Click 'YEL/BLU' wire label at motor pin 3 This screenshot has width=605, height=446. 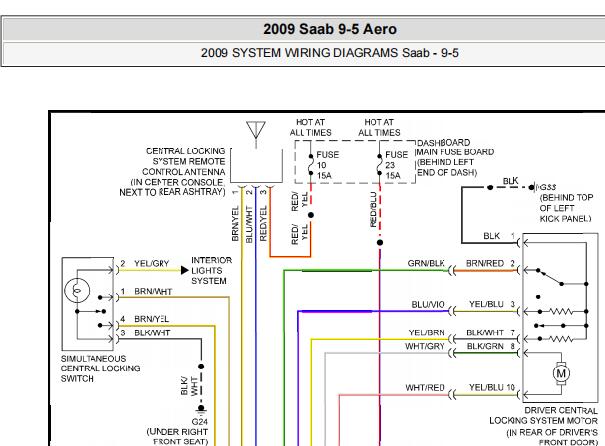[486, 304]
